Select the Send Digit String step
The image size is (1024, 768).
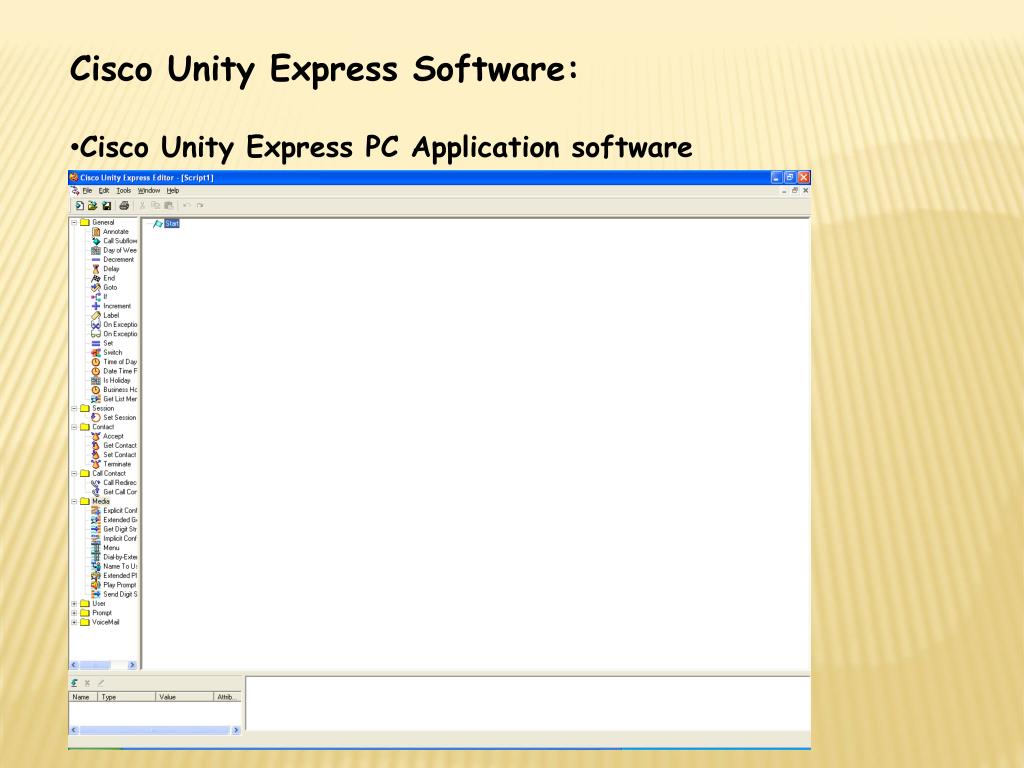coord(114,594)
